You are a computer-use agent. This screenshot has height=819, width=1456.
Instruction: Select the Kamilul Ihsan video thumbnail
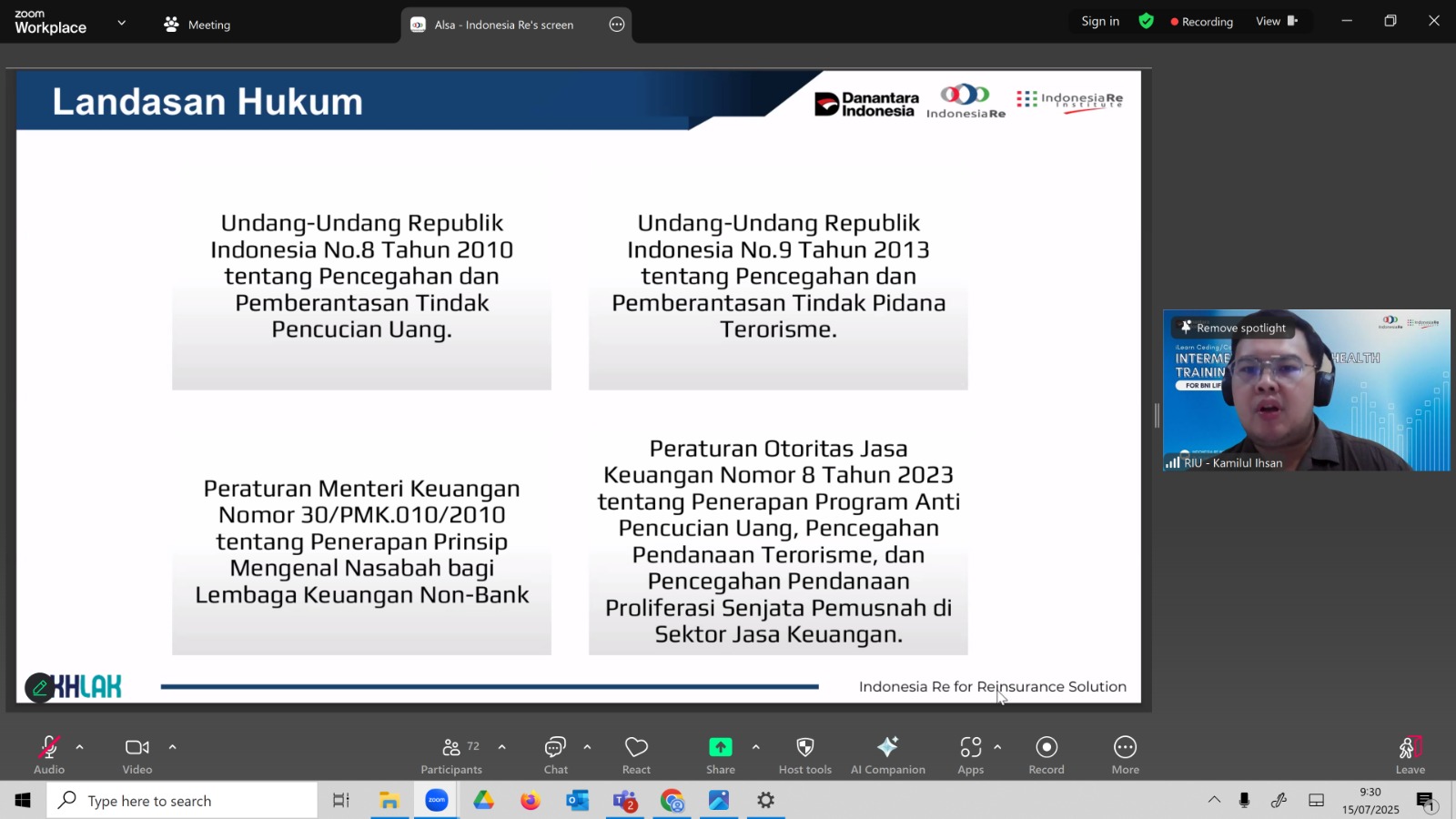click(x=1307, y=390)
